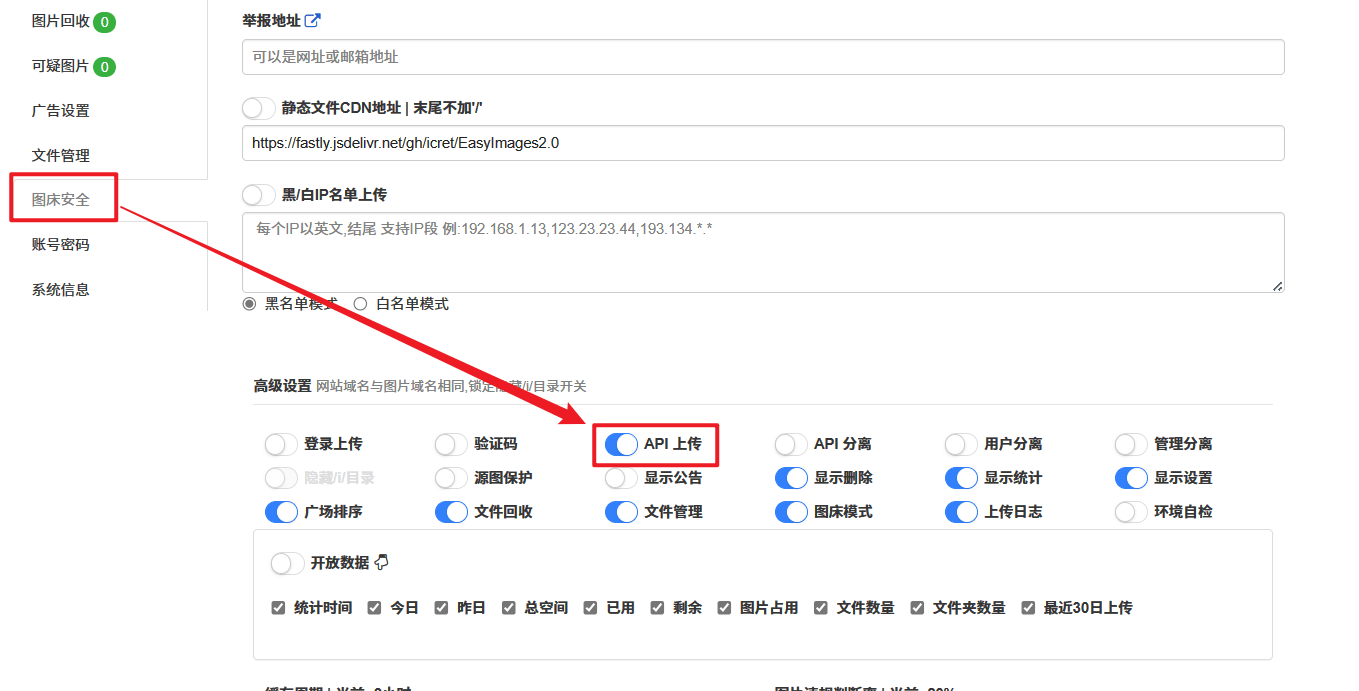This screenshot has height=691, width=1359.
Task: Enable the 登录上传 switch
Action: click(281, 444)
